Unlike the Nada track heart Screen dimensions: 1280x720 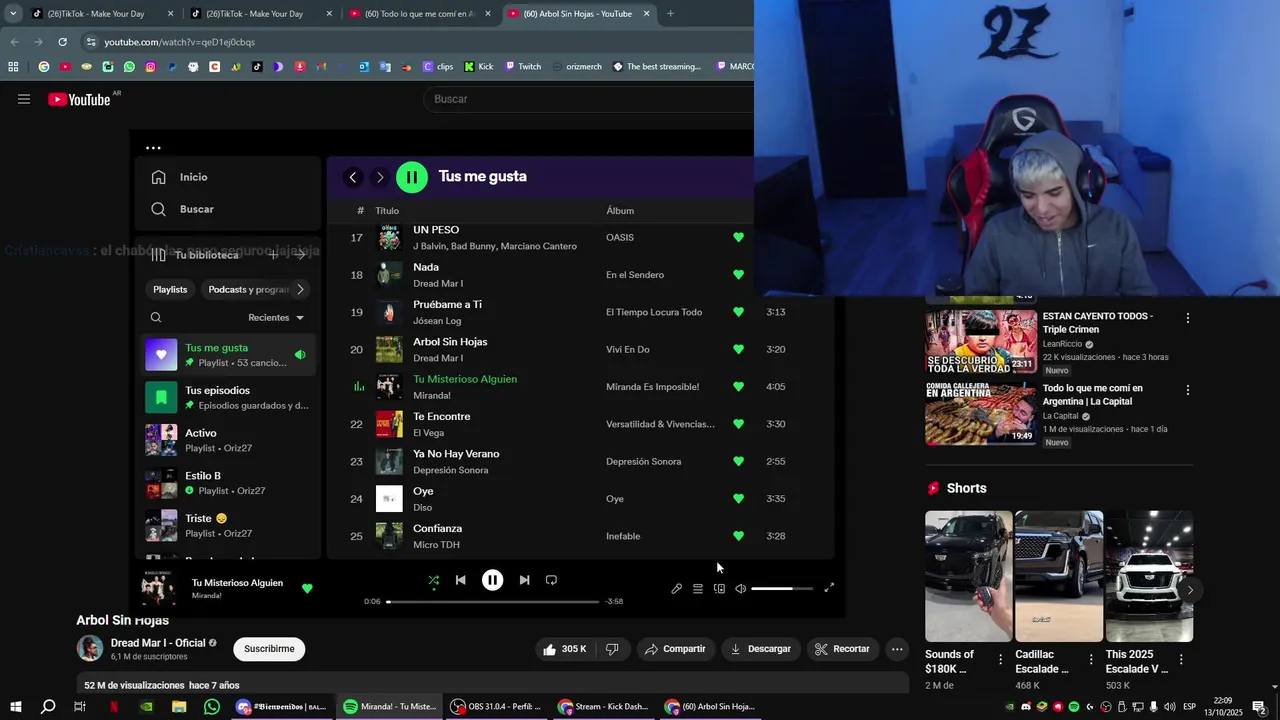(738, 275)
